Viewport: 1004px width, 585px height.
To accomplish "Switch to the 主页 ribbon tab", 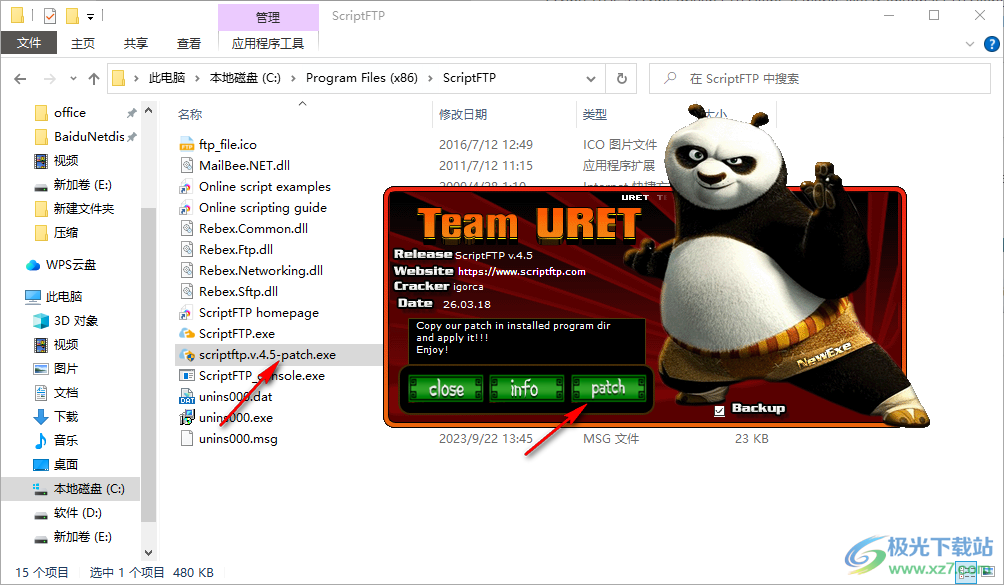I will pos(83,43).
